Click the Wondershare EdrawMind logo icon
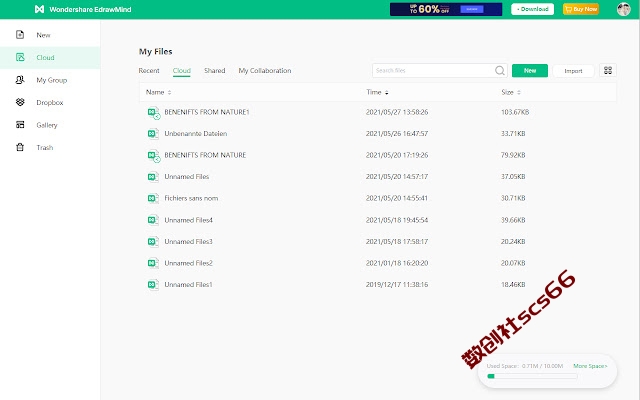The image size is (640, 400). coord(39,9)
